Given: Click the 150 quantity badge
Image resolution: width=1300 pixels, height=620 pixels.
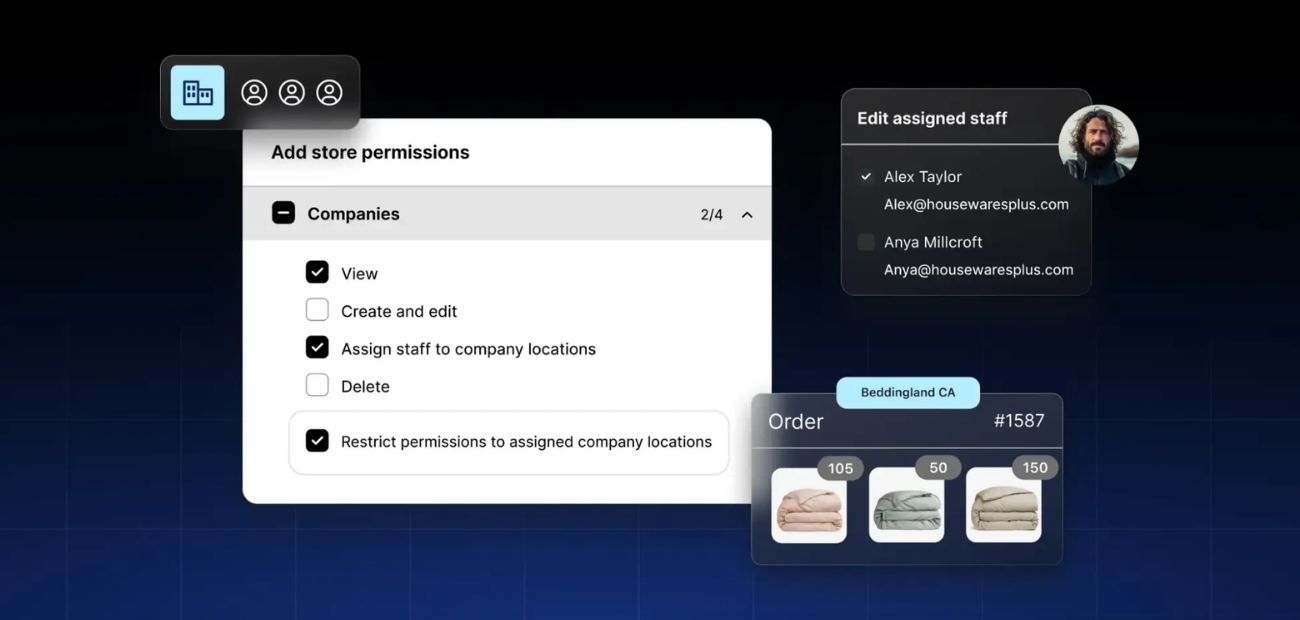Looking at the screenshot, I should tap(1034, 468).
